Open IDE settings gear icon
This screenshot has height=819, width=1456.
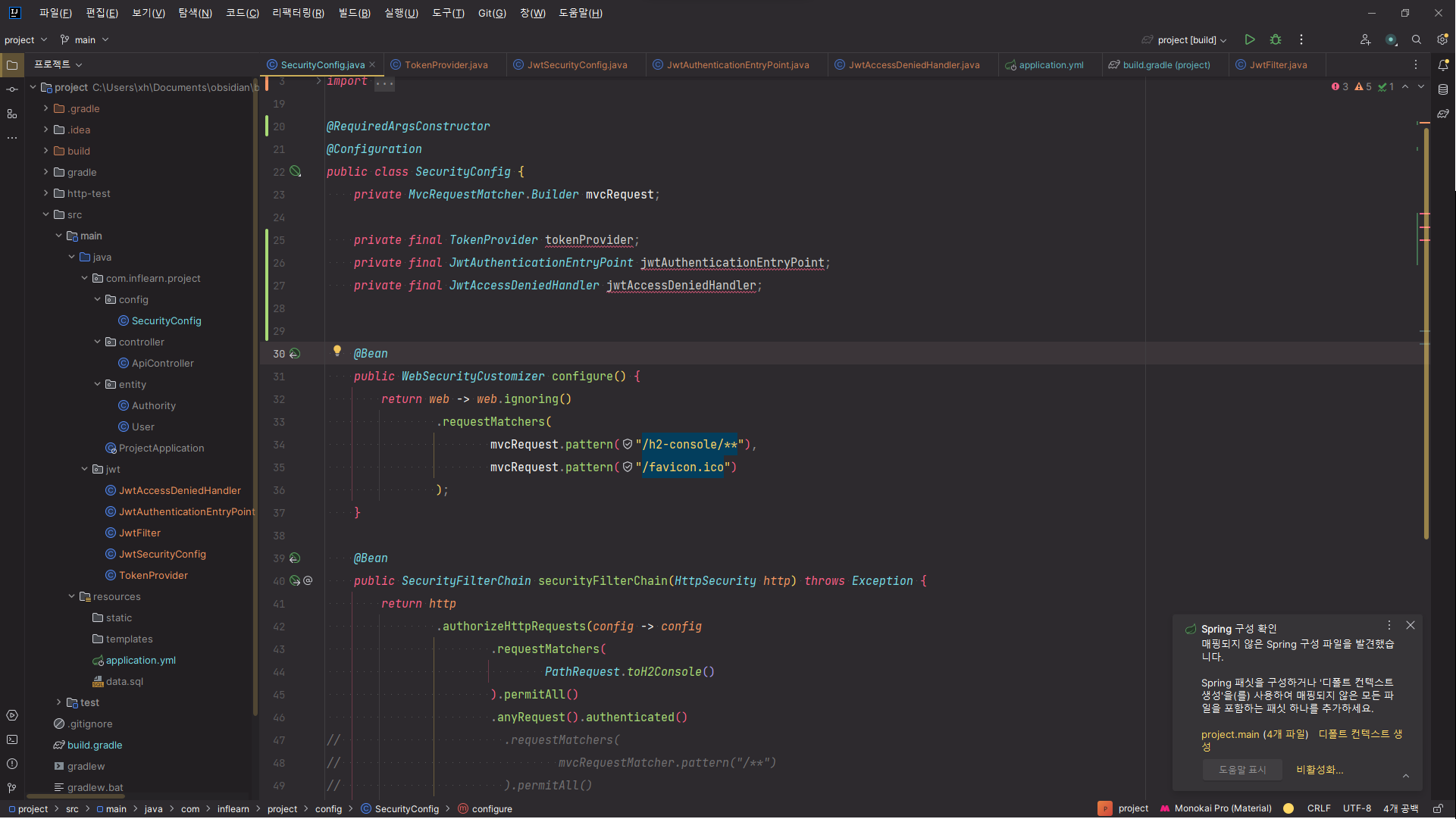1442,39
